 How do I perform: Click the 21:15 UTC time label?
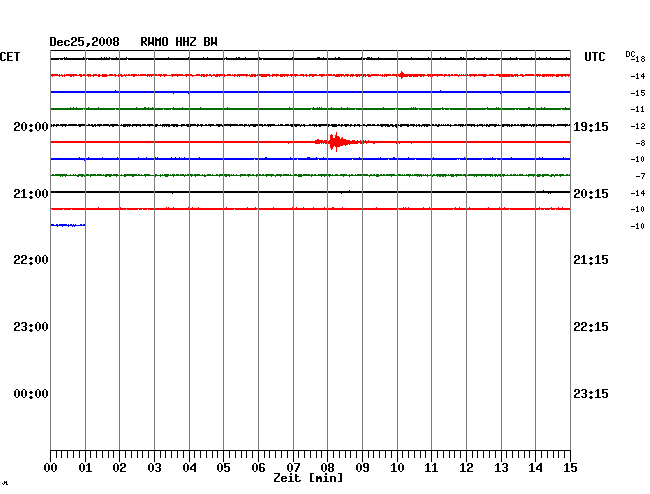pos(591,260)
